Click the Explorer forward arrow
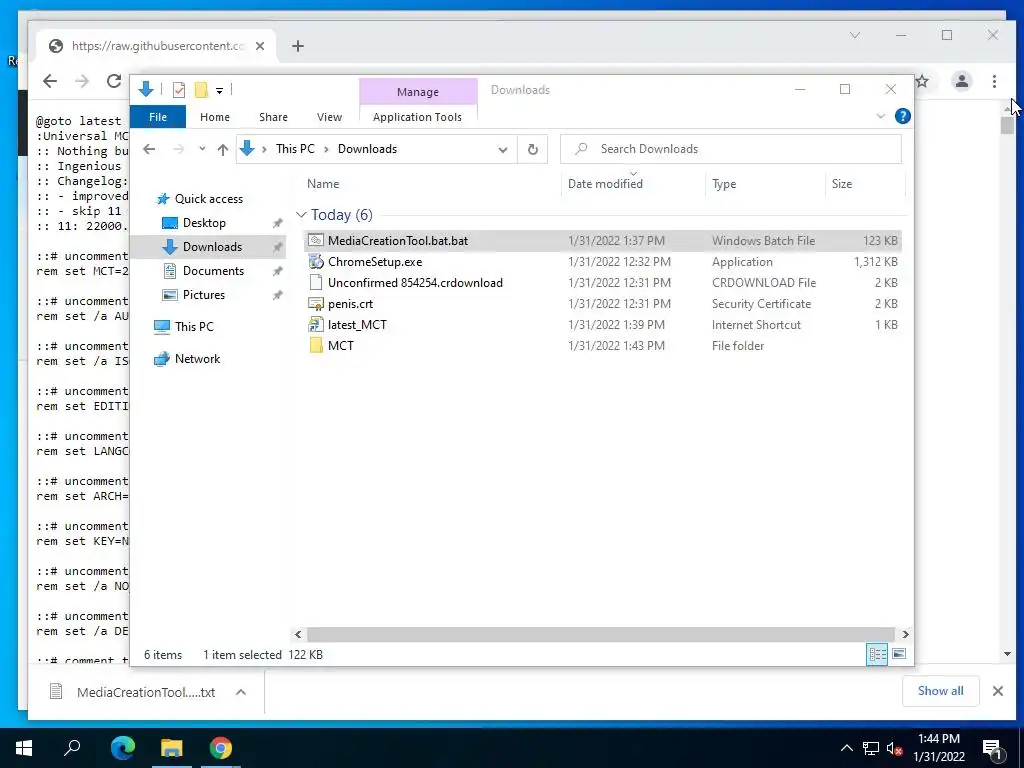 point(178,149)
